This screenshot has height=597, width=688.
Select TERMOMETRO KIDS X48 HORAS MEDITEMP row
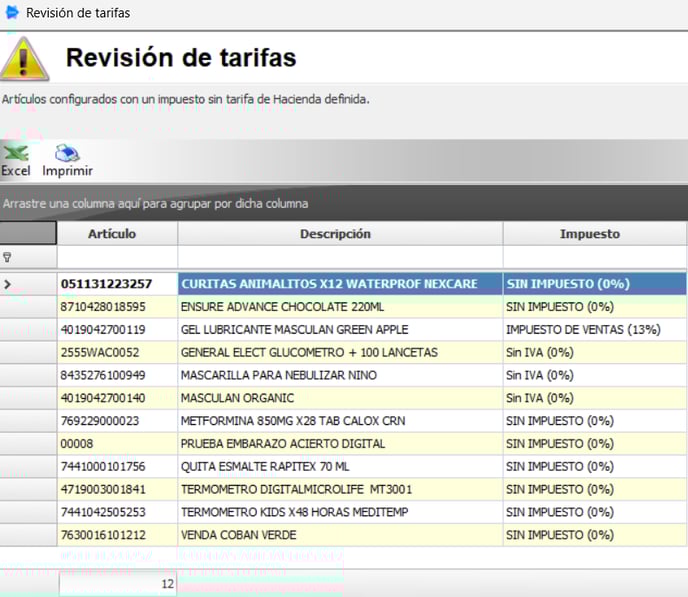point(340,512)
